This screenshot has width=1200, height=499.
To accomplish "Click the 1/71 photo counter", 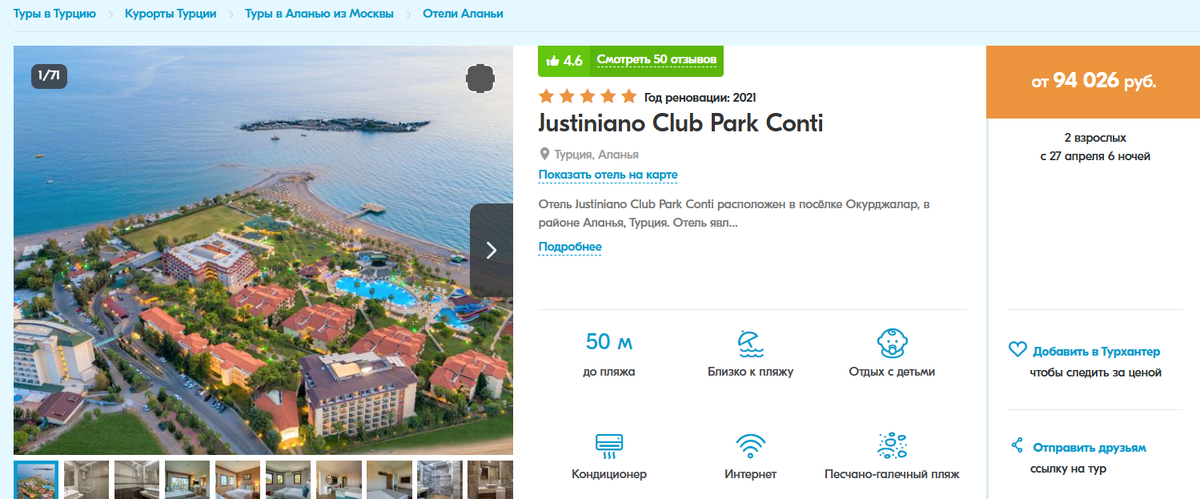I will [x=49, y=75].
